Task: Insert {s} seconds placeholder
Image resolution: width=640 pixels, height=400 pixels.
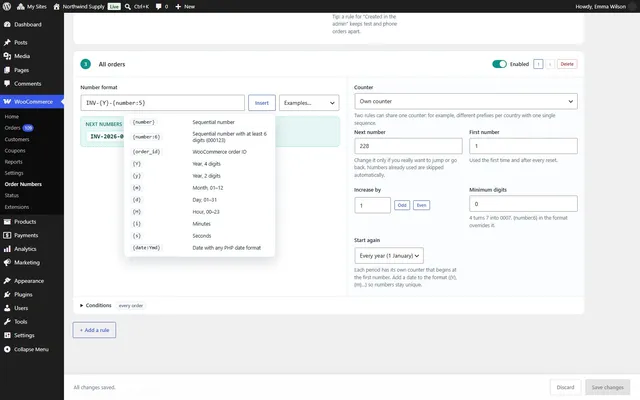Action: pyautogui.click(x=199, y=236)
